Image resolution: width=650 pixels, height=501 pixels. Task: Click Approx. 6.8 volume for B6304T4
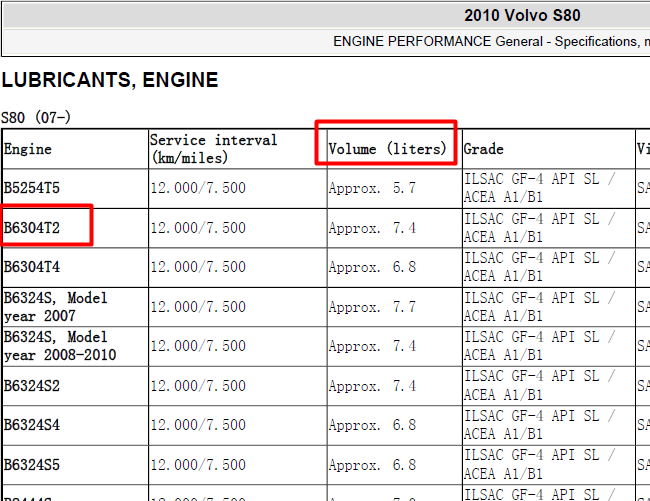372,267
